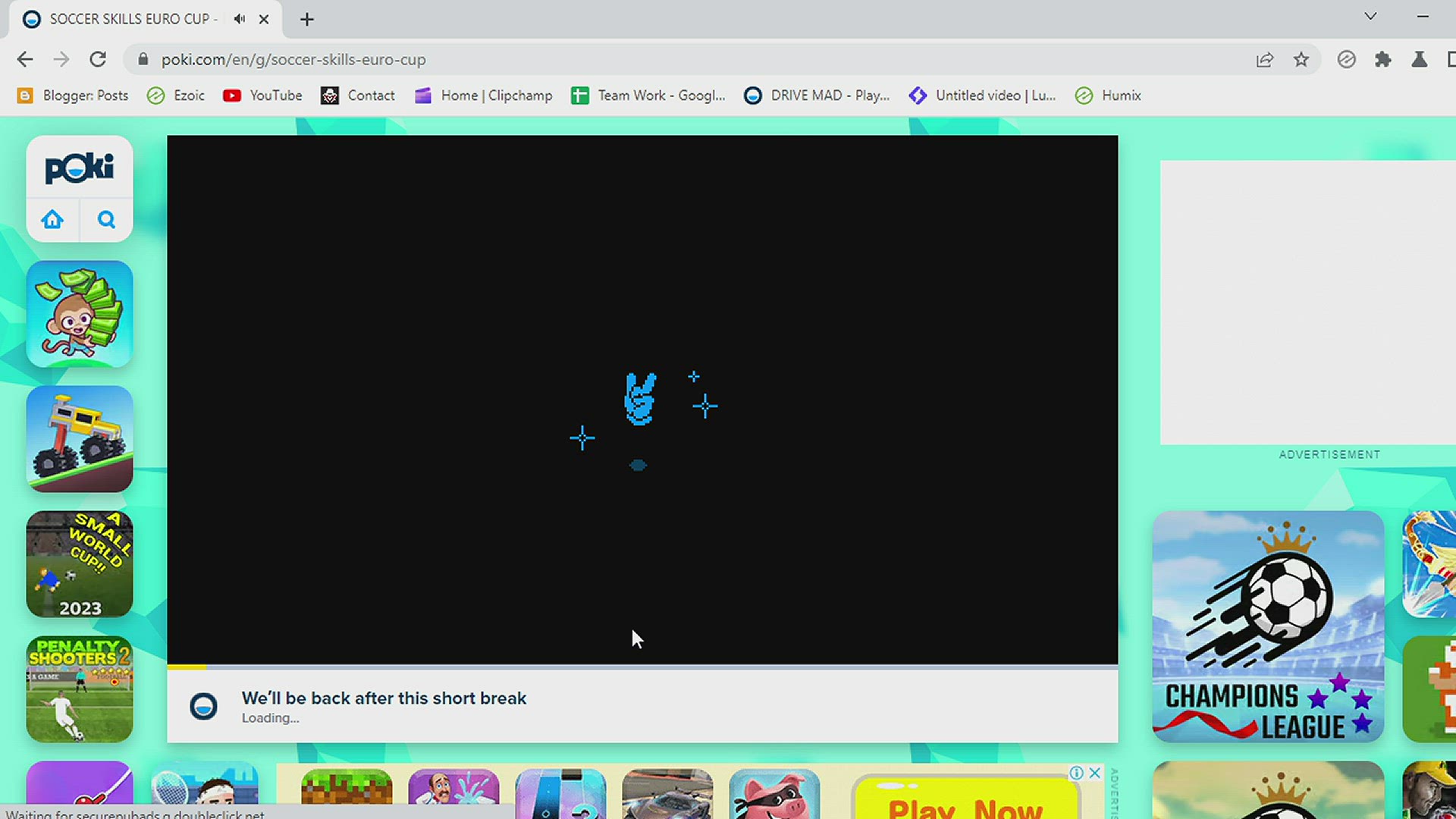Screen dimensions: 1456x819
Task: Click the ad info icon on banner
Action: tap(1076, 773)
